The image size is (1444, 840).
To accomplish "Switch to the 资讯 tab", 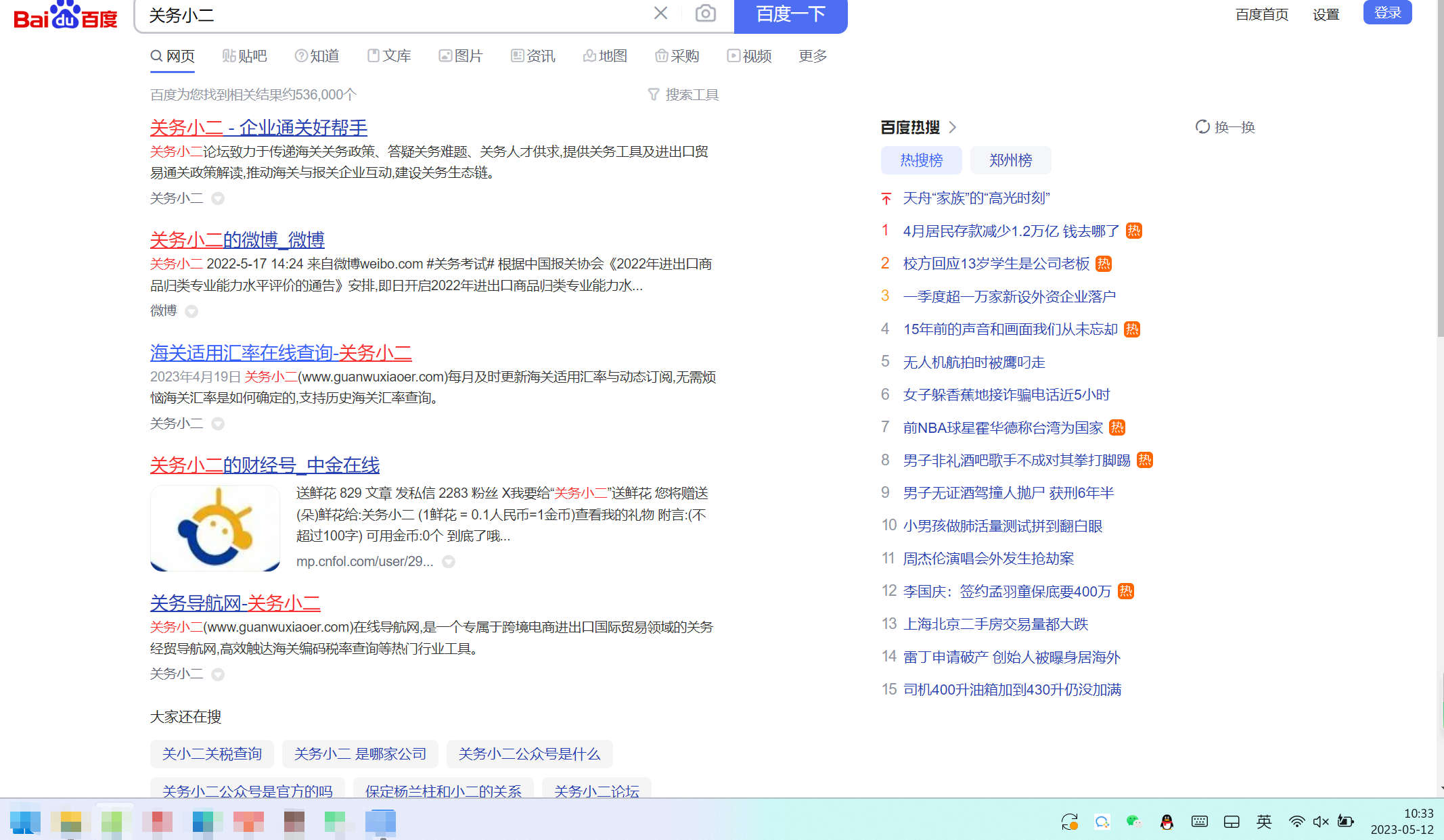I will 533,56.
